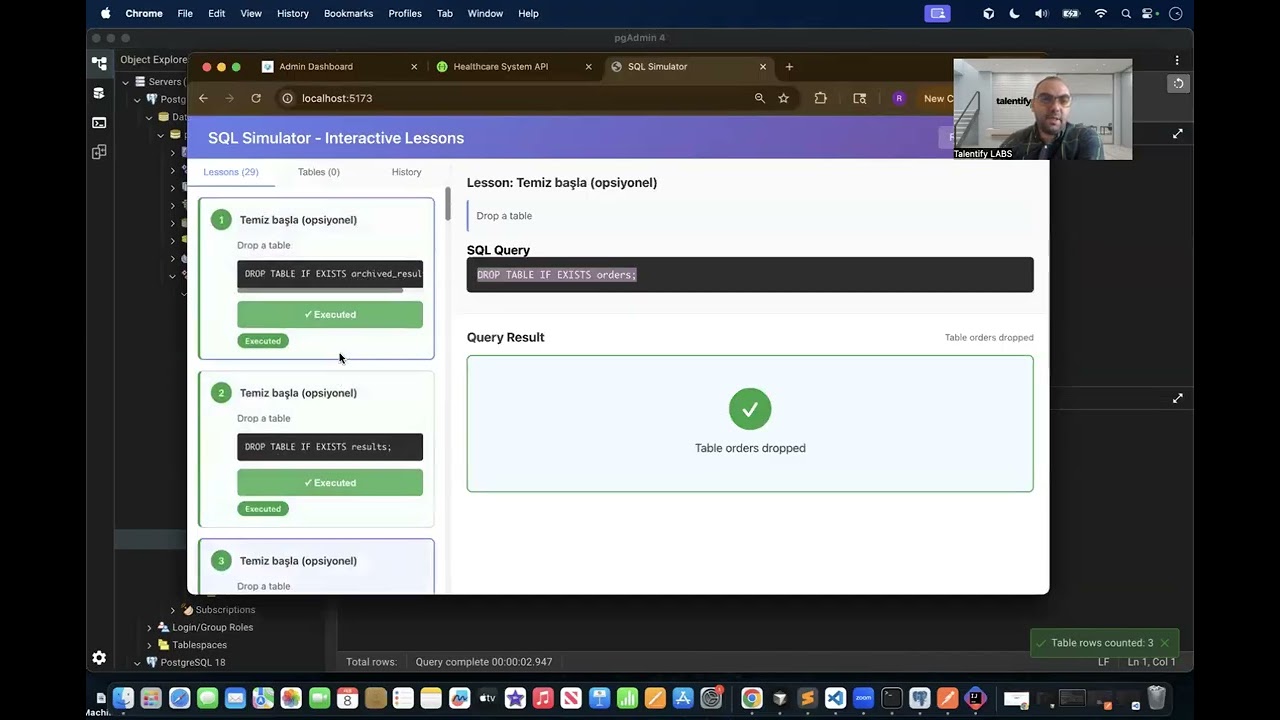
Task: Select lesson 3 Temiz başla card
Action: pos(316,567)
